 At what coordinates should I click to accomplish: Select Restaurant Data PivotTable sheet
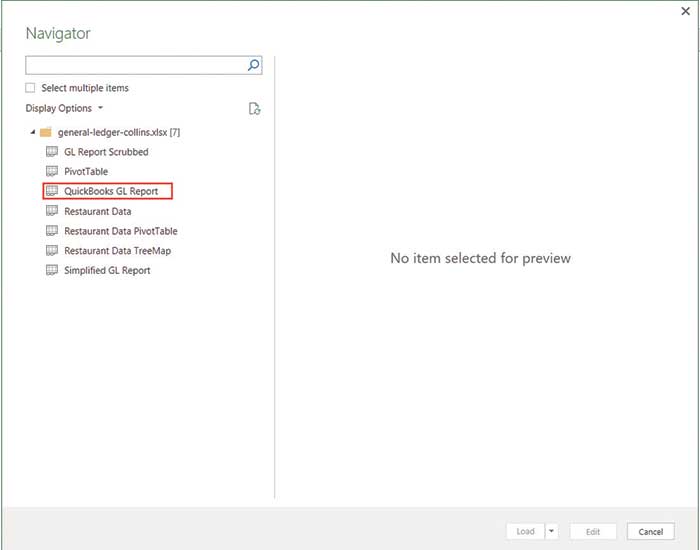pyautogui.click(x=121, y=231)
